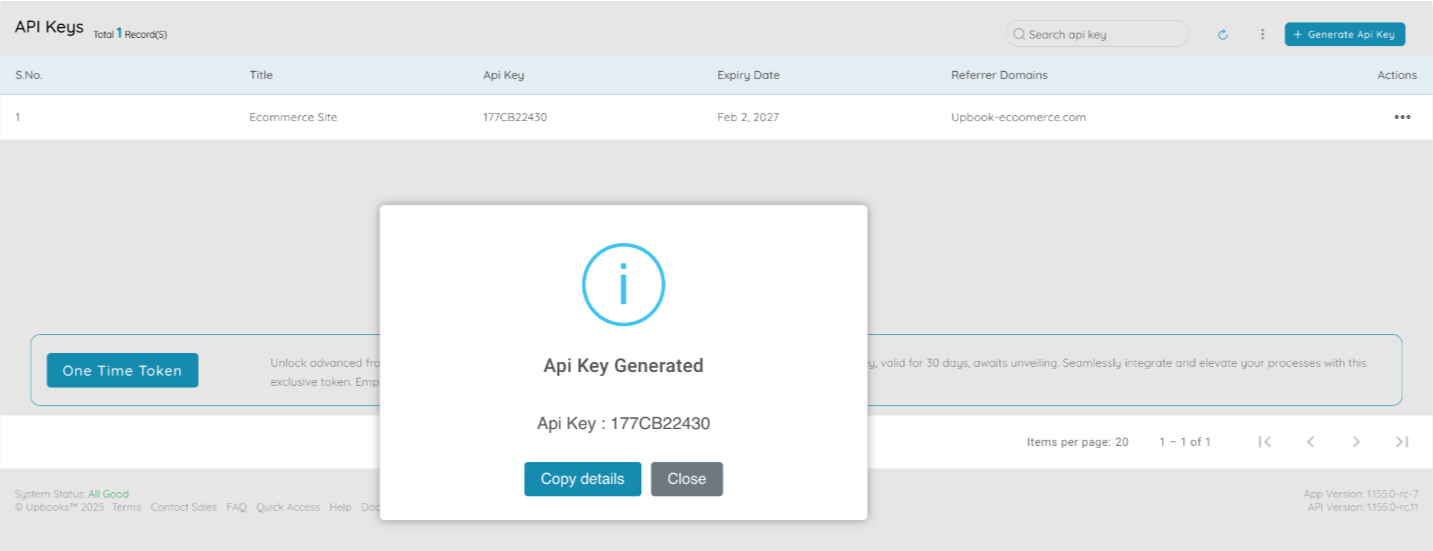Viewport: 1433px width, 551px height.
Task: Open row actions menu for Ecommerce Site
Action: pos(1402,117)
